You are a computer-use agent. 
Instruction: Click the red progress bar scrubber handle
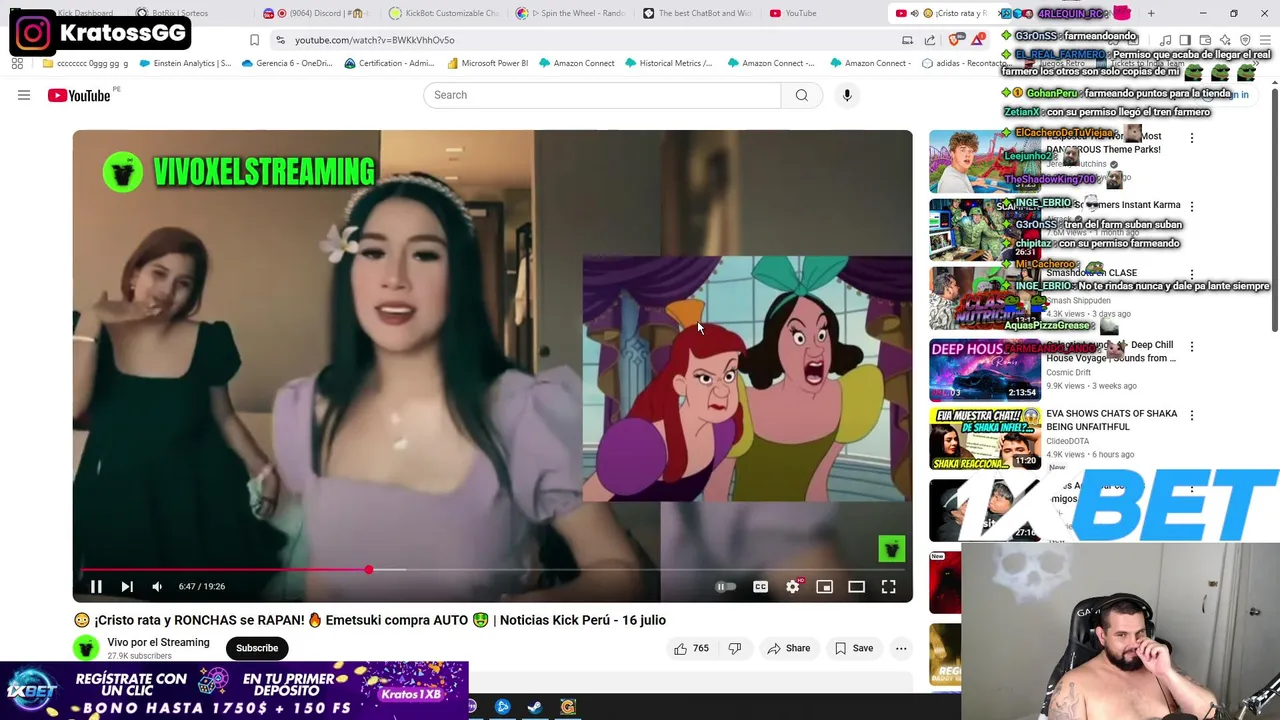(x=369, y=569)
